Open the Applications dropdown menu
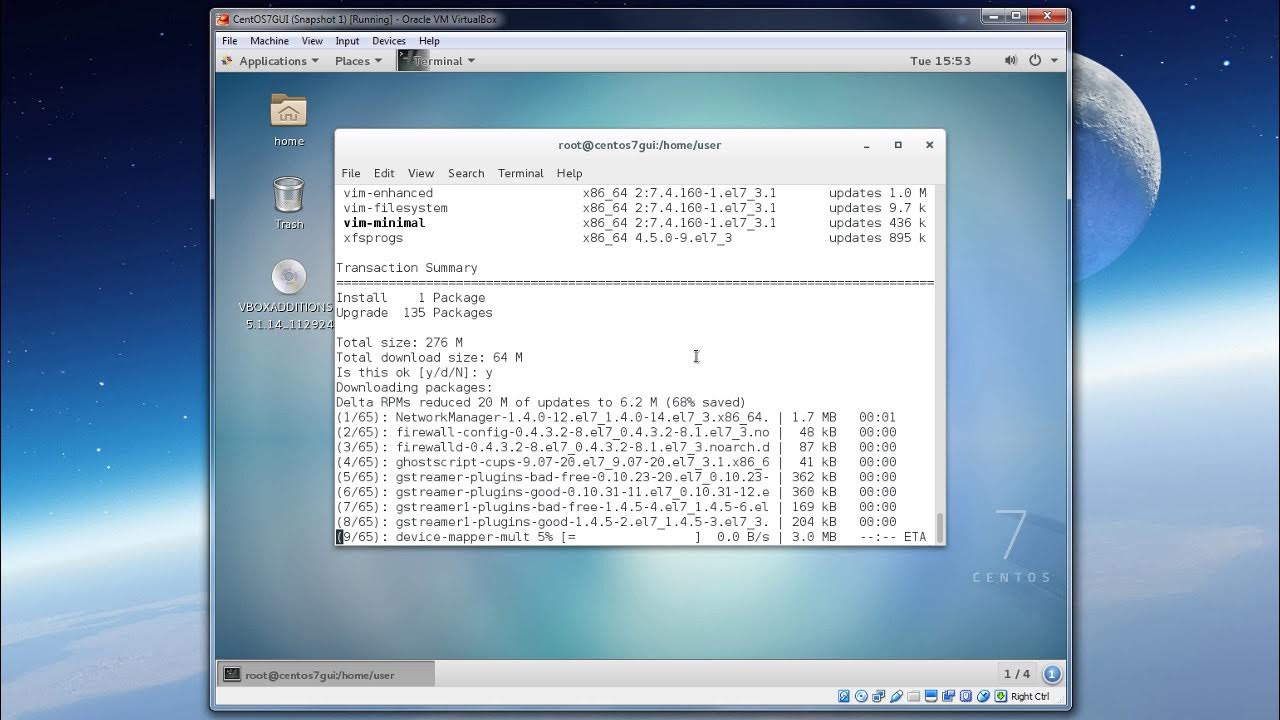1280x720 pixels. [x=279, y=61]
